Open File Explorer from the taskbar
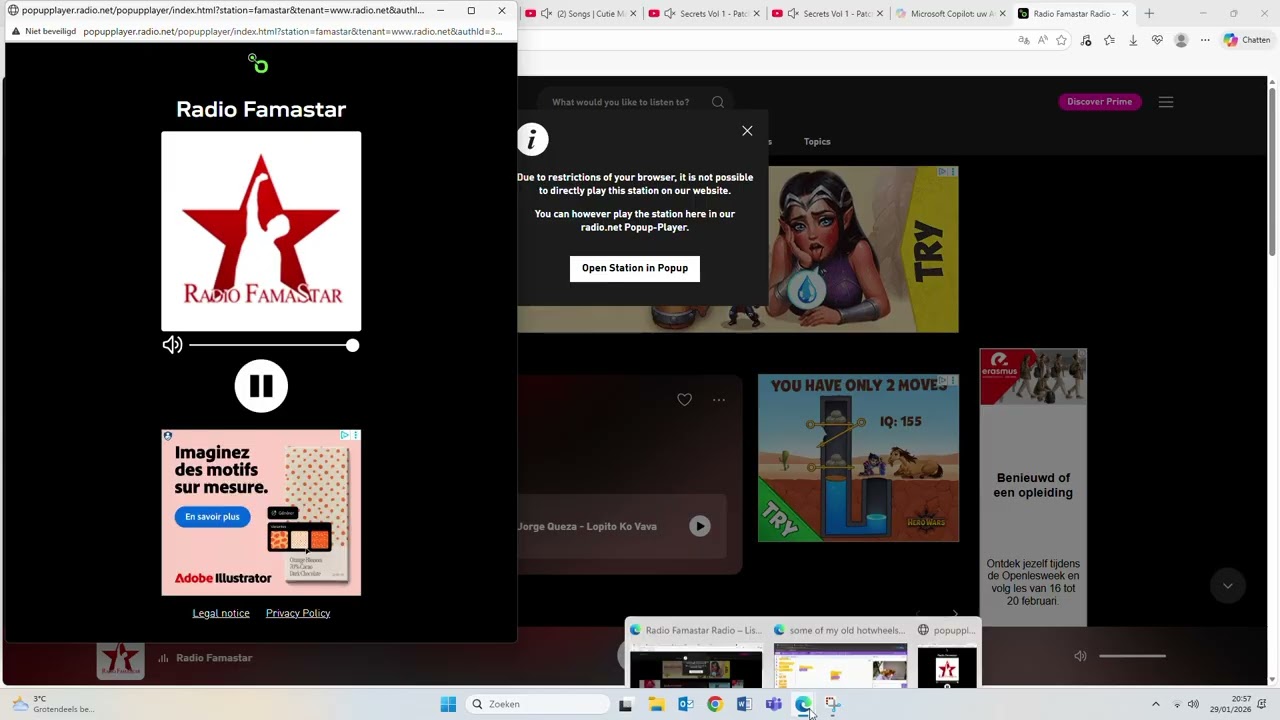 pos(656,704)
